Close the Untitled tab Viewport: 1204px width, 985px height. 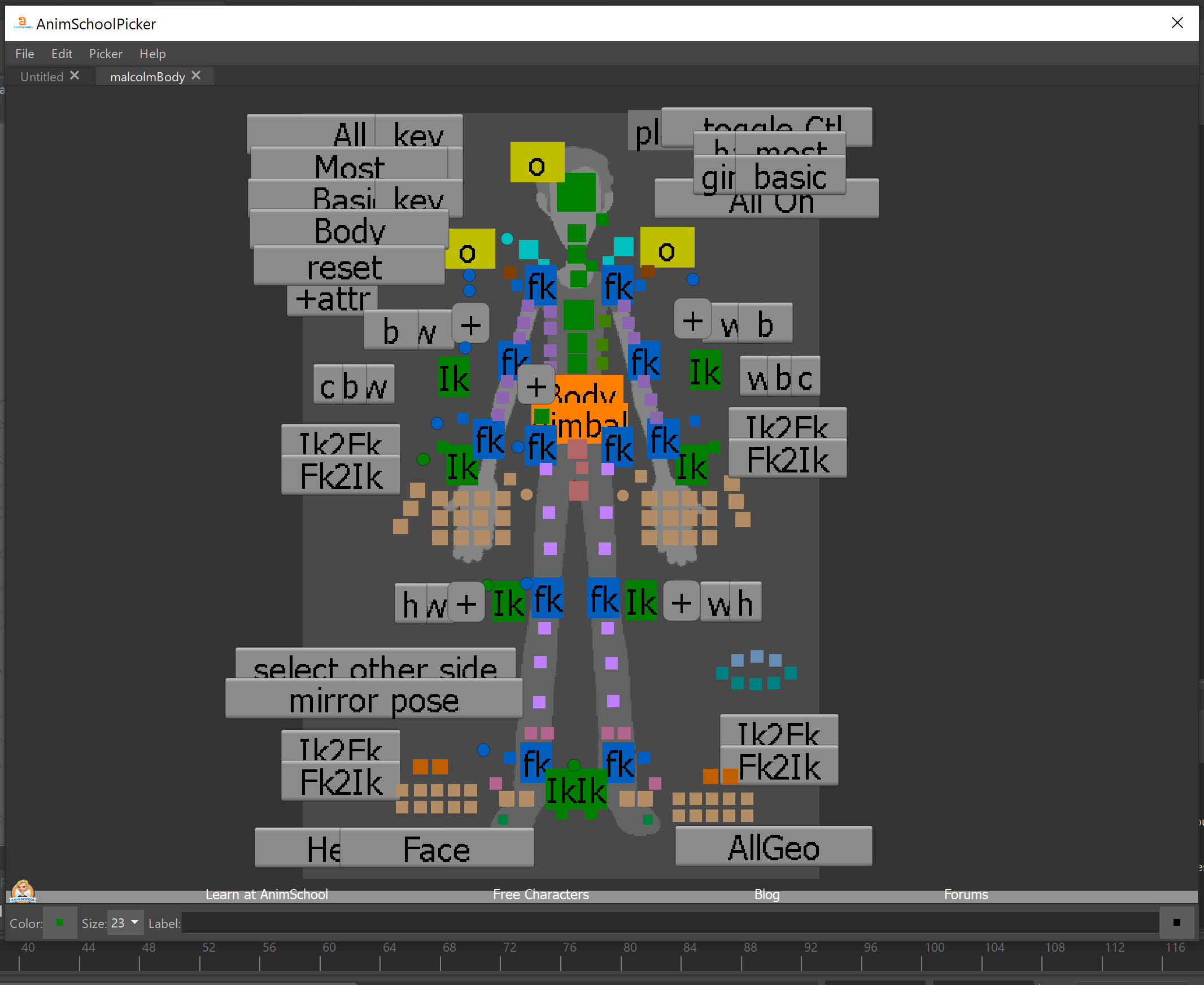[75, 76]
